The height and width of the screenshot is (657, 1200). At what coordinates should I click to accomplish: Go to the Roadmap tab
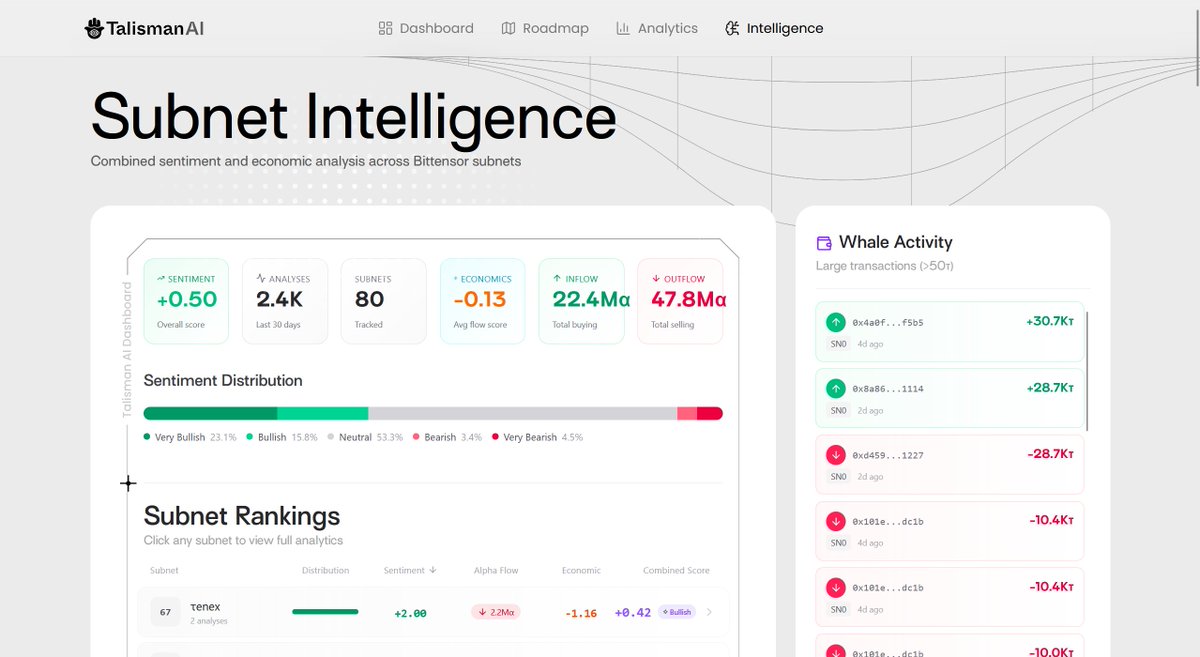[x=545, y=28]
